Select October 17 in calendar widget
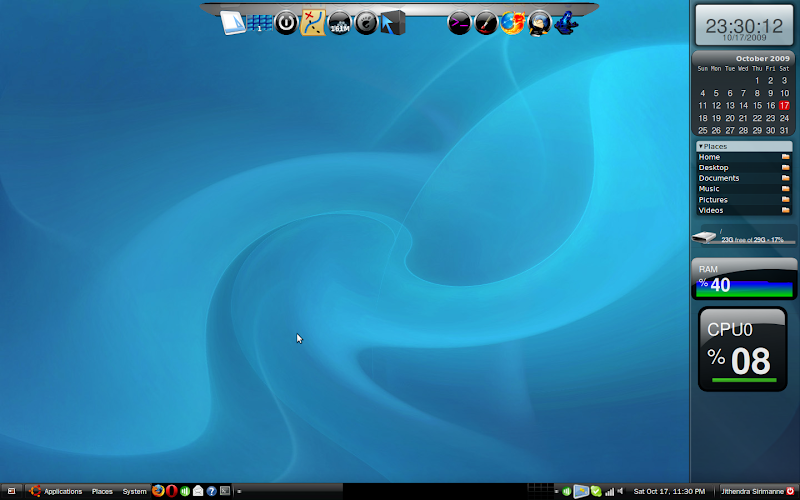This screenshot has width=800, height=500. (x=784, y=106)
